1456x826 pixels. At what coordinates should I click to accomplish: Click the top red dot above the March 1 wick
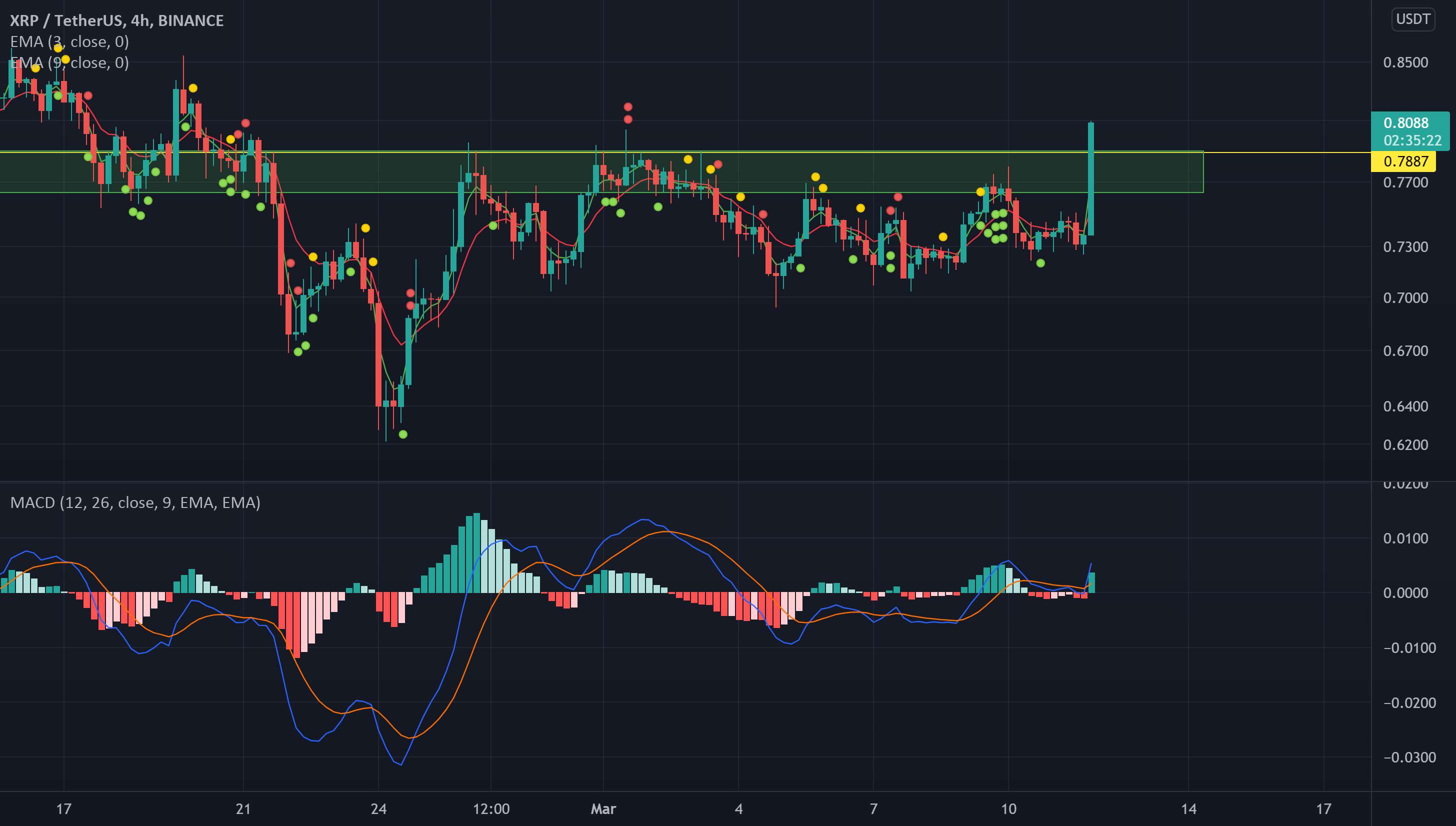tap(628, 106)
